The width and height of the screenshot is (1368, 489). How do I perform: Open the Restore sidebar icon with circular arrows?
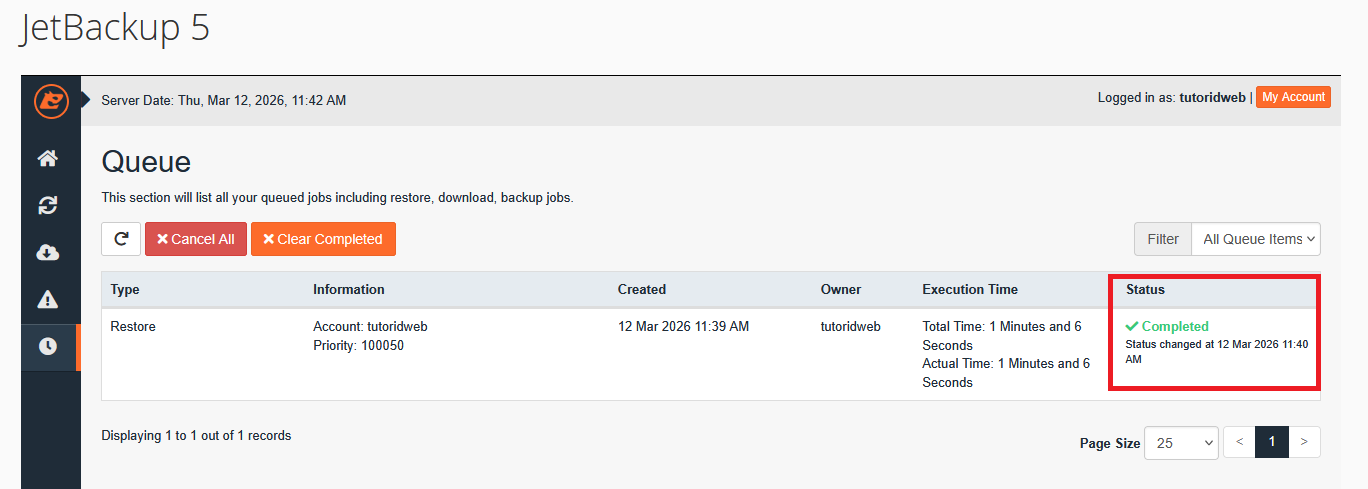[x=48, y=205]
